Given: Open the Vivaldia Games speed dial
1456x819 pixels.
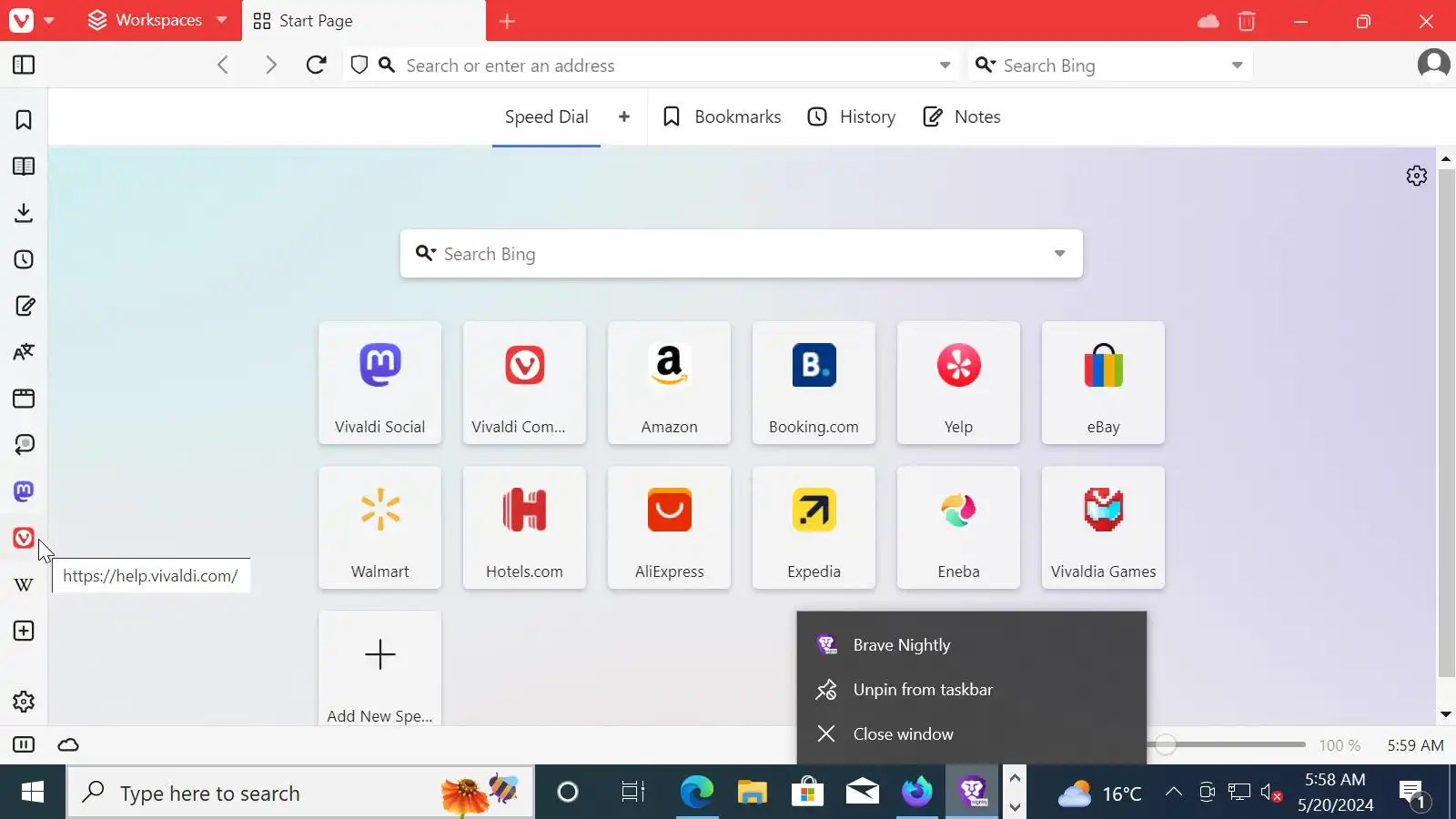Looking at the screenshot, I should pyautogui.click(x=1103, y=528).
